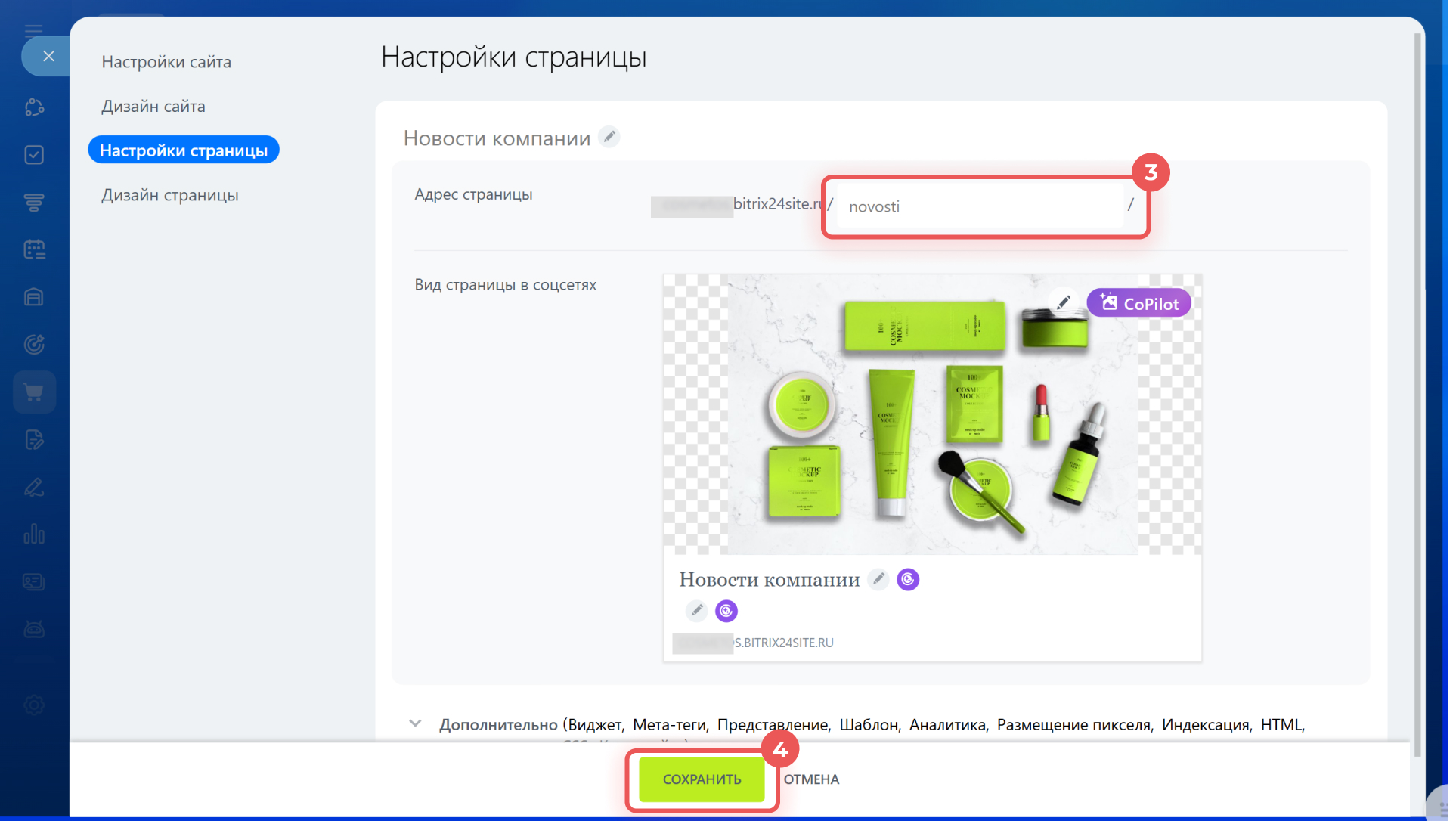Select Дизайн страницы menu item

tap(170, 195)
